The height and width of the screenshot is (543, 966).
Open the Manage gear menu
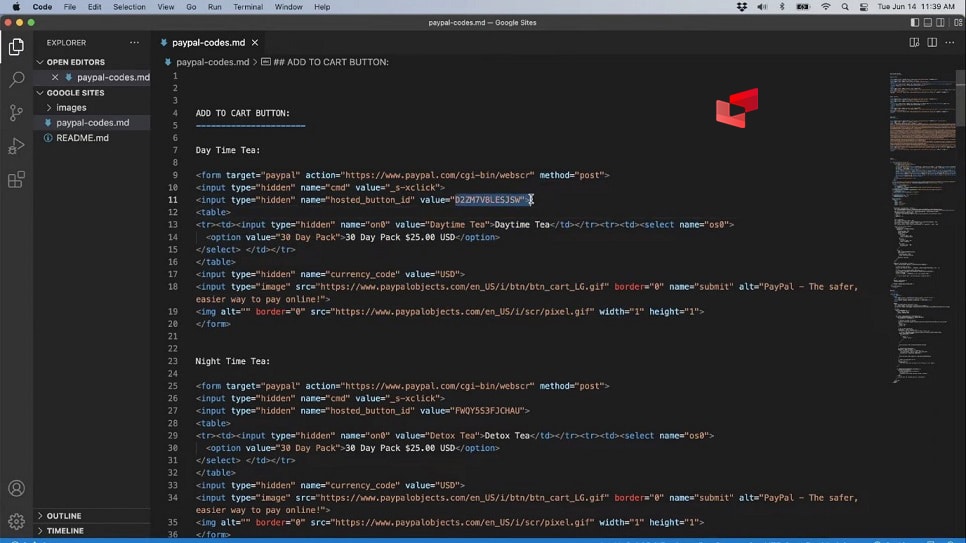pyautogui.click(x=16, y=521)
